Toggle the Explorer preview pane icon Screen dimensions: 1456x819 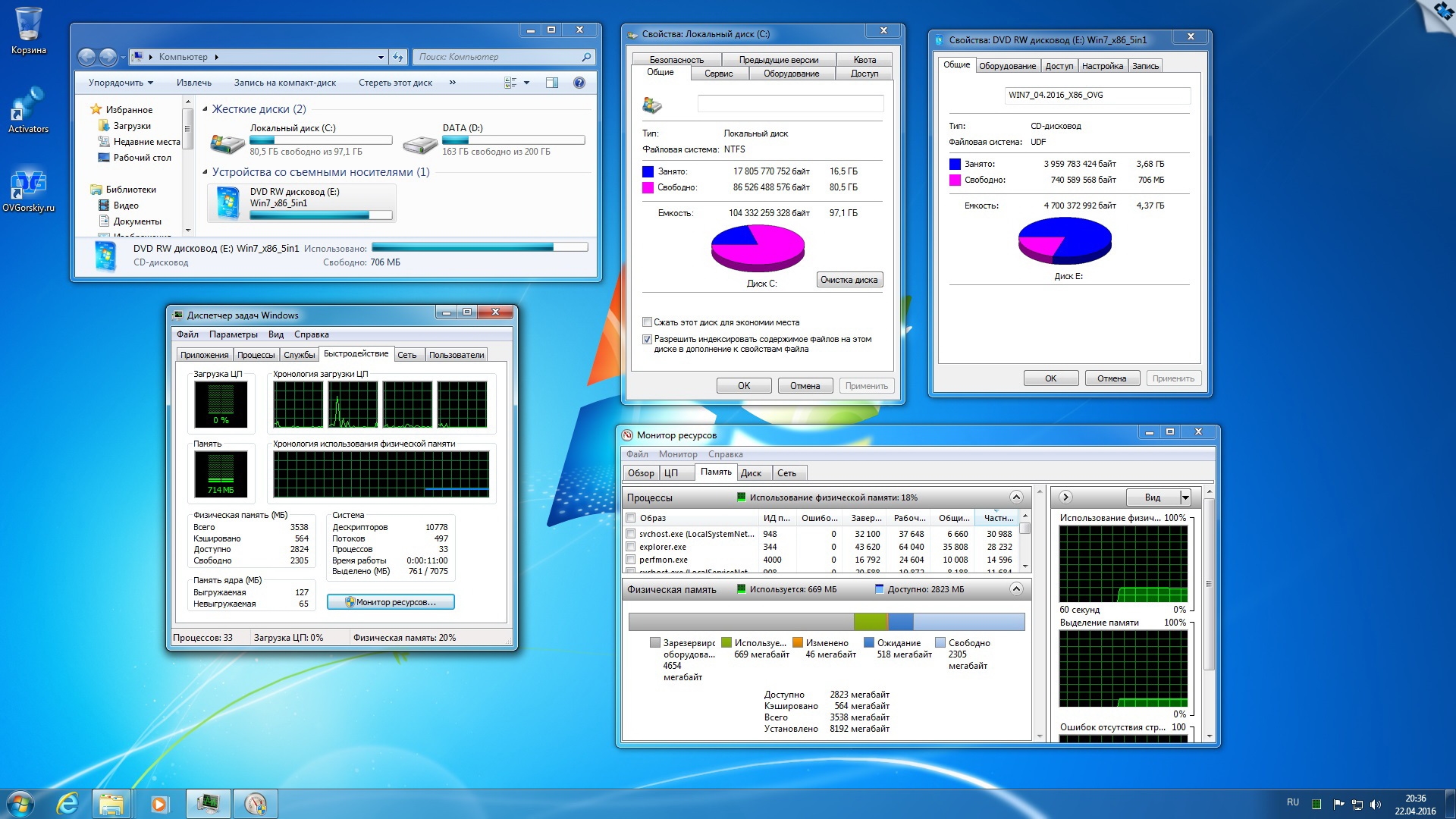pos(552,83)
